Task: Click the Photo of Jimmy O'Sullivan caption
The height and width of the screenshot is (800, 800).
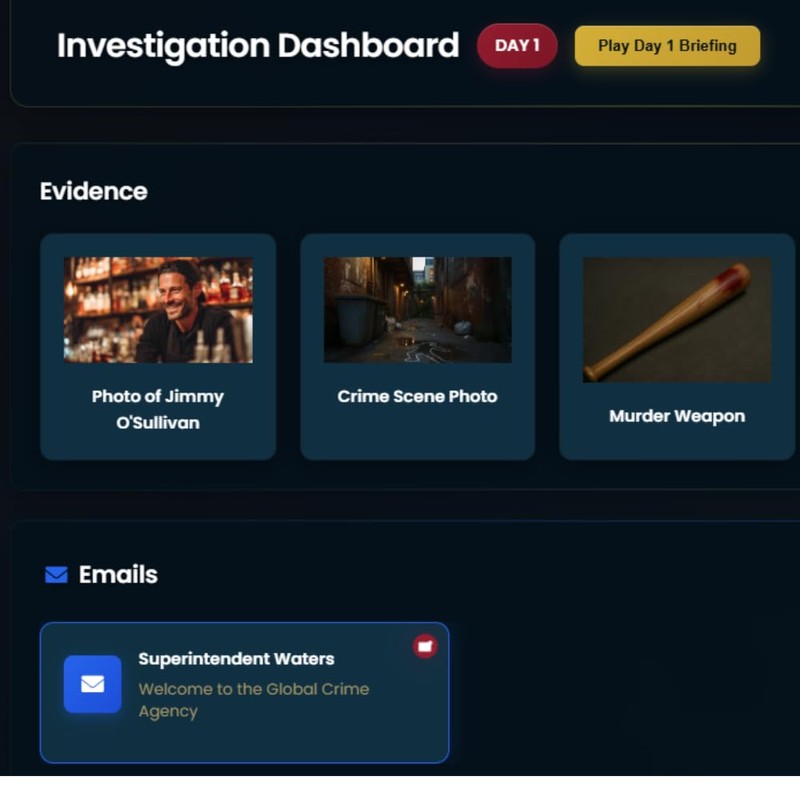Action: [157, 407]
